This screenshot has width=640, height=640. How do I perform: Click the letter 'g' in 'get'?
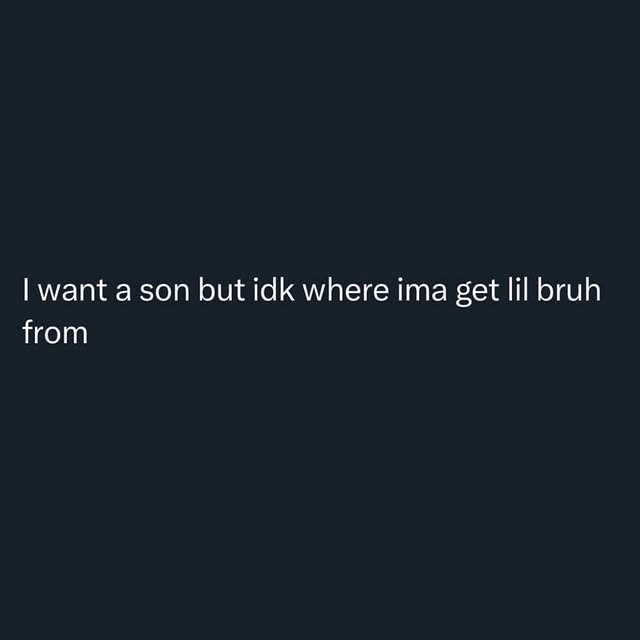(464, 295)
